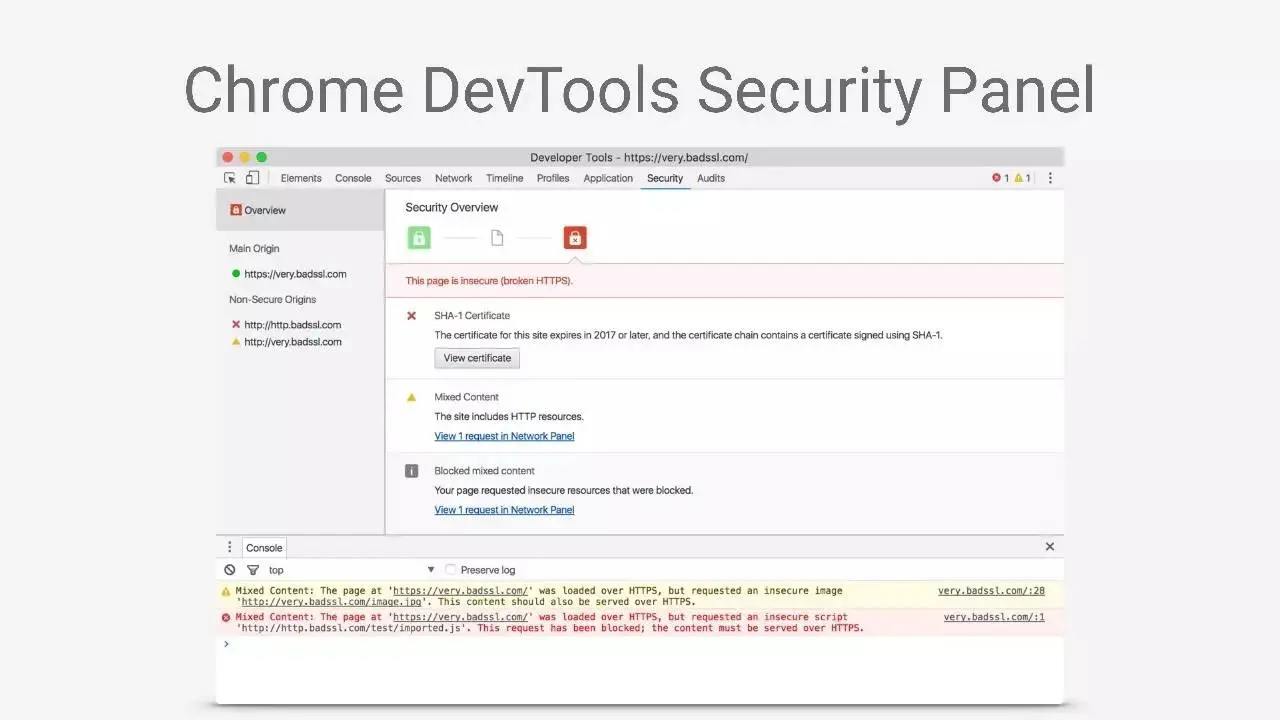
Task: Switch to the Console tab
Action: [x=353, y=178]
